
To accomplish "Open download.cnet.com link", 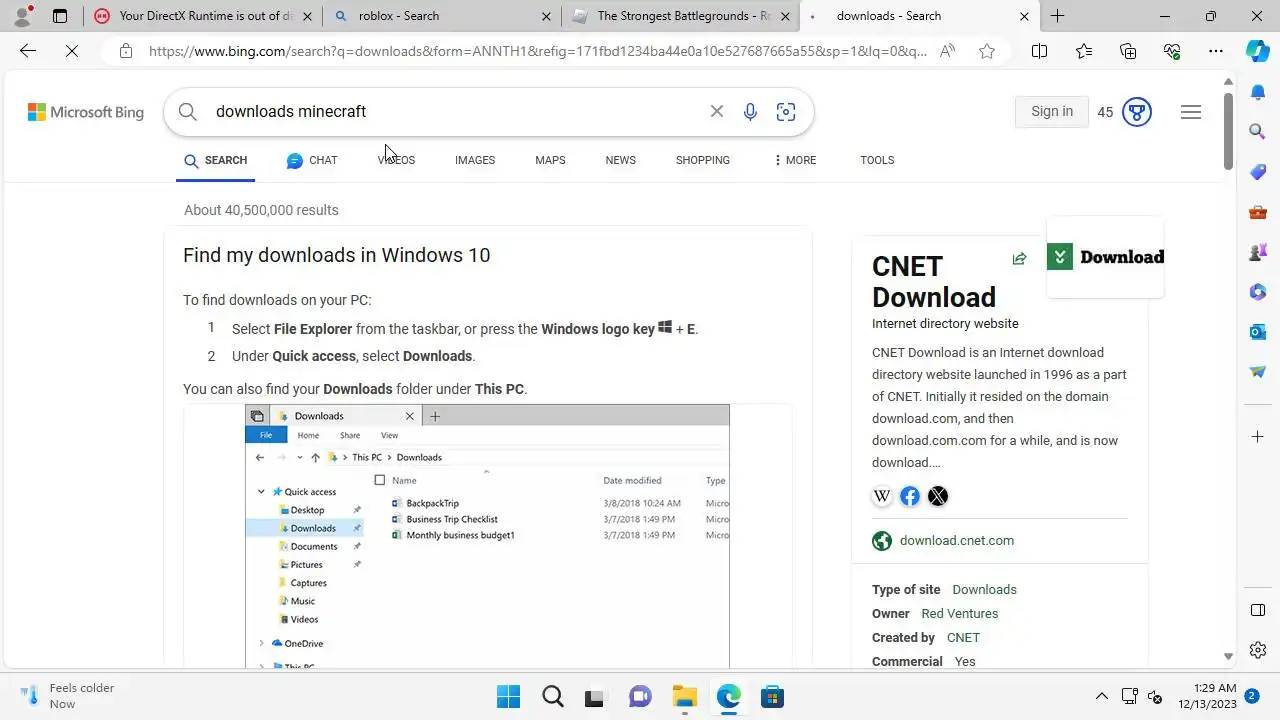I will [x=957, y=541].
